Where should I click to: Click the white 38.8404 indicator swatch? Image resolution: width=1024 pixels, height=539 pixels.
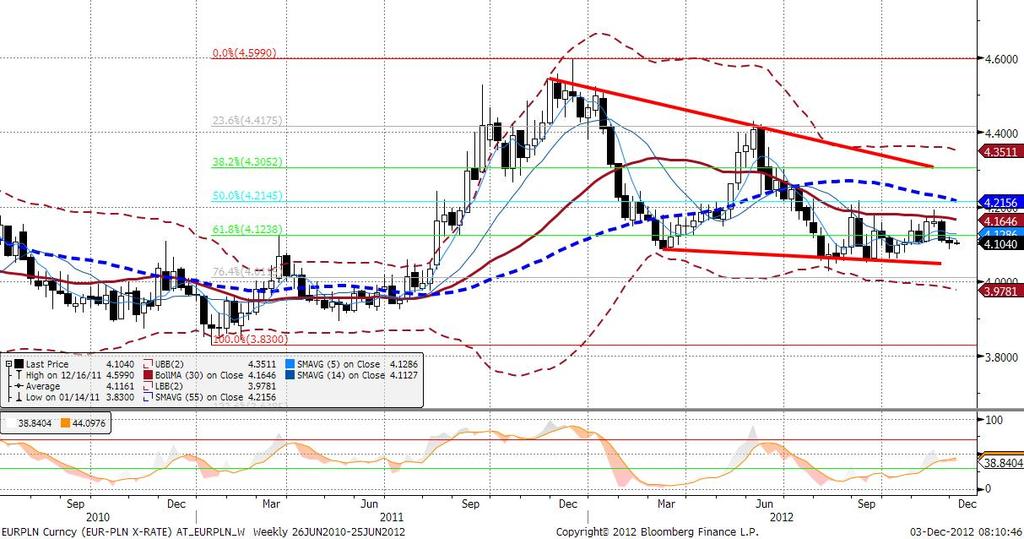pos(10,423)
